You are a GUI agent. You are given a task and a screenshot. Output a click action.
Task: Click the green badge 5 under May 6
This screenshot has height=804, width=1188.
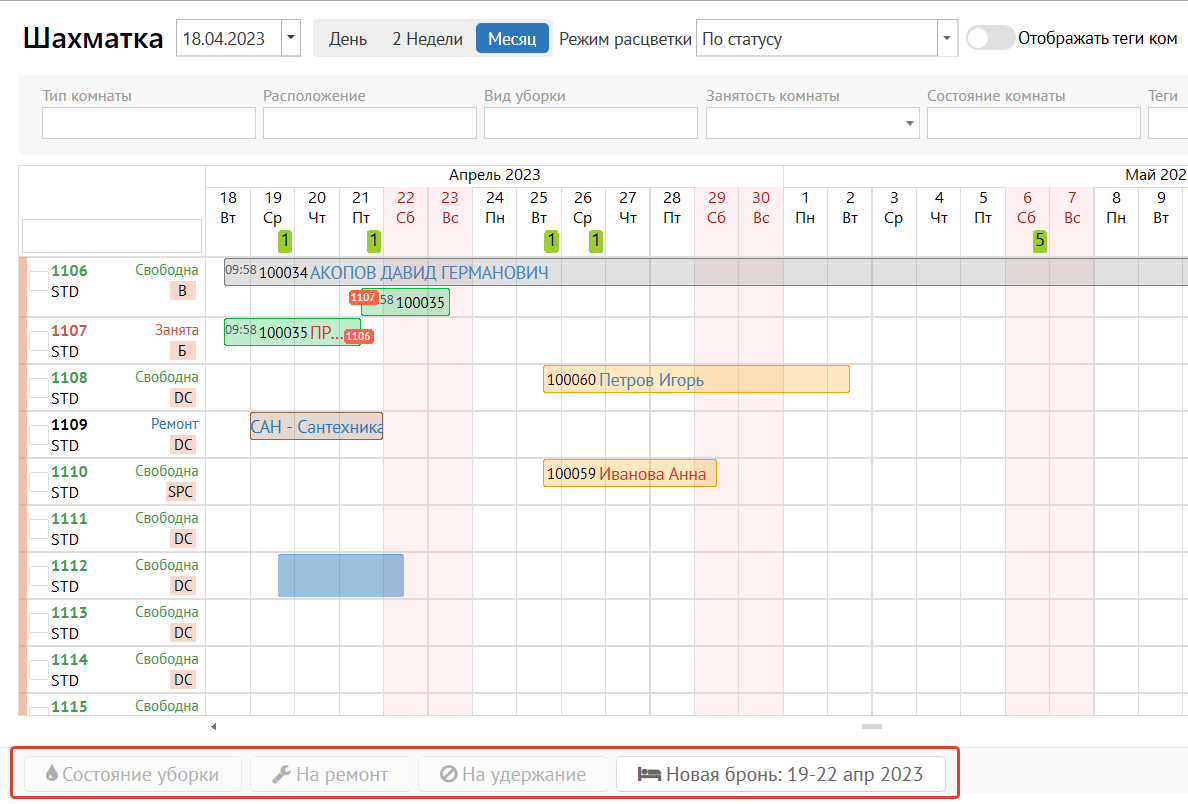tap(1040, 241)
